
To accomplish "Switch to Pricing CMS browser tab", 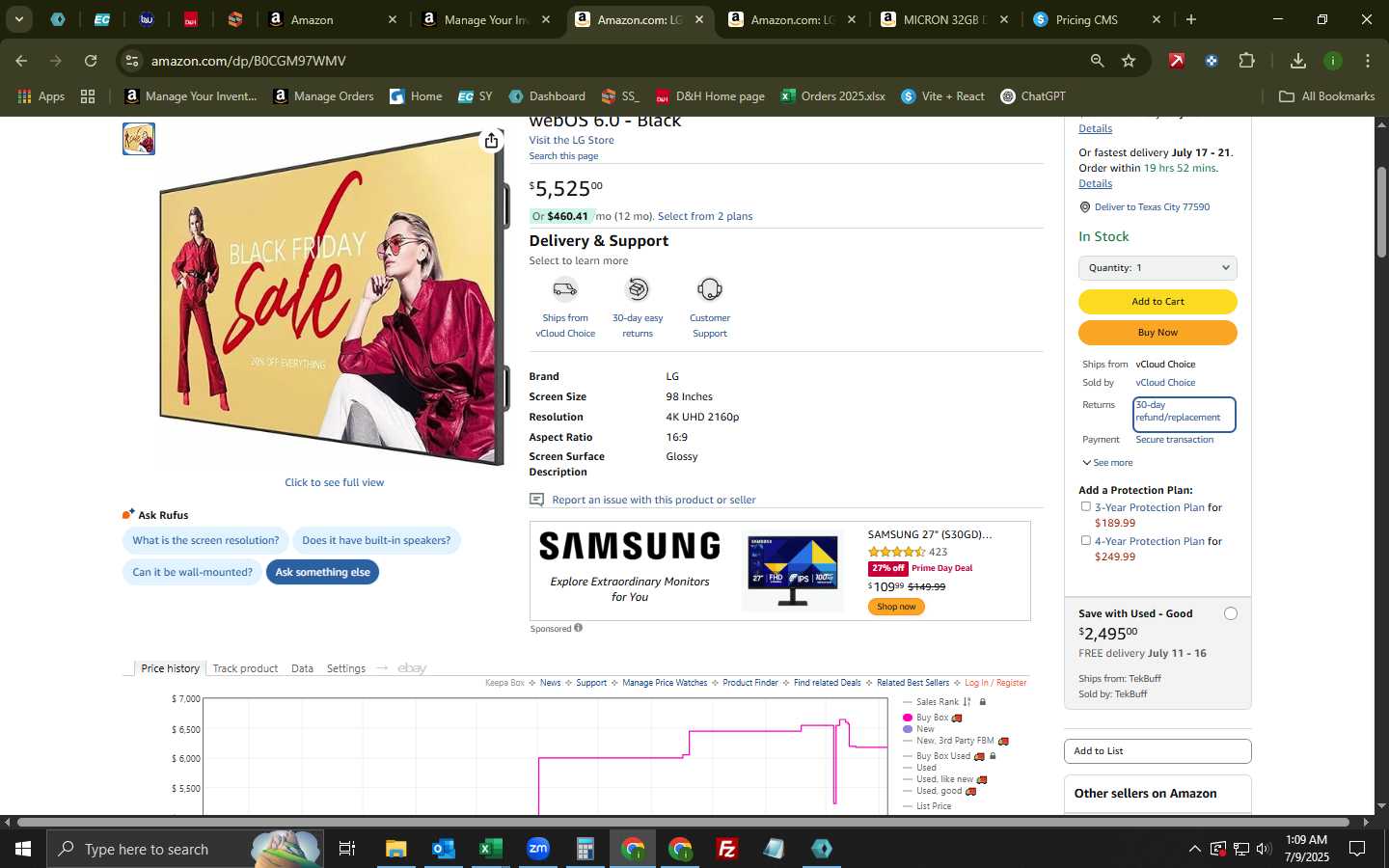I will [x=1098, y=19].
